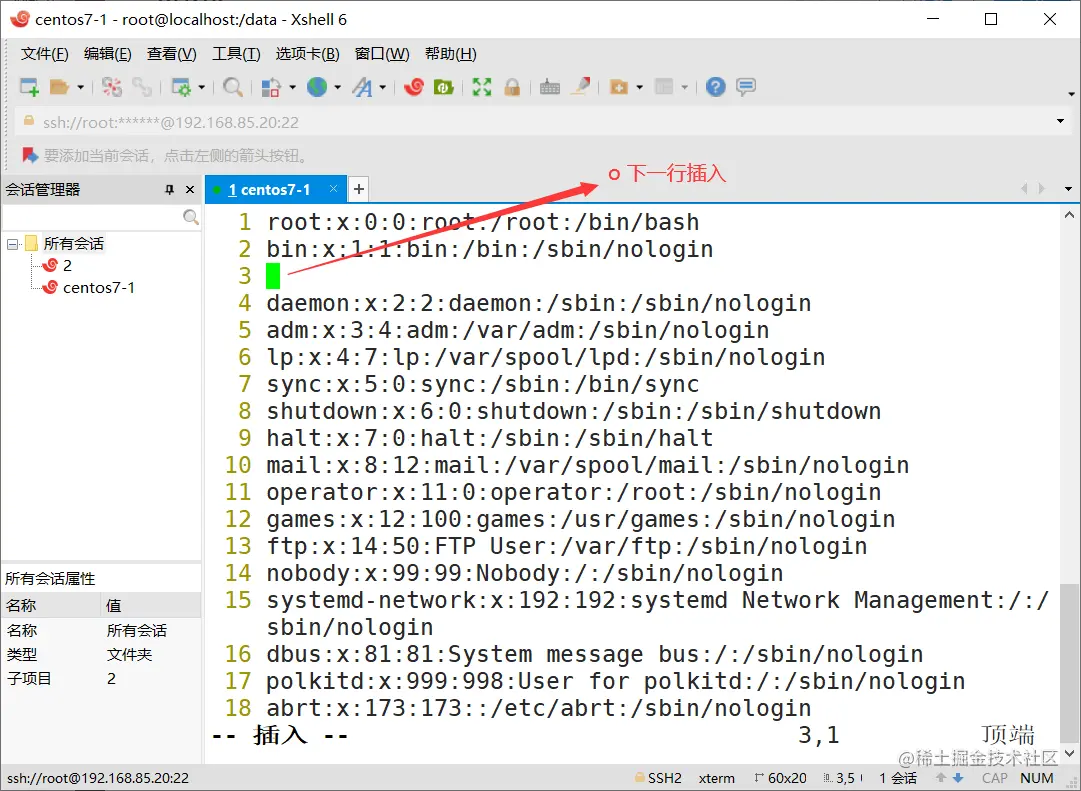
Task: Click blue download arrow in status bar
Action: (958, 778)
